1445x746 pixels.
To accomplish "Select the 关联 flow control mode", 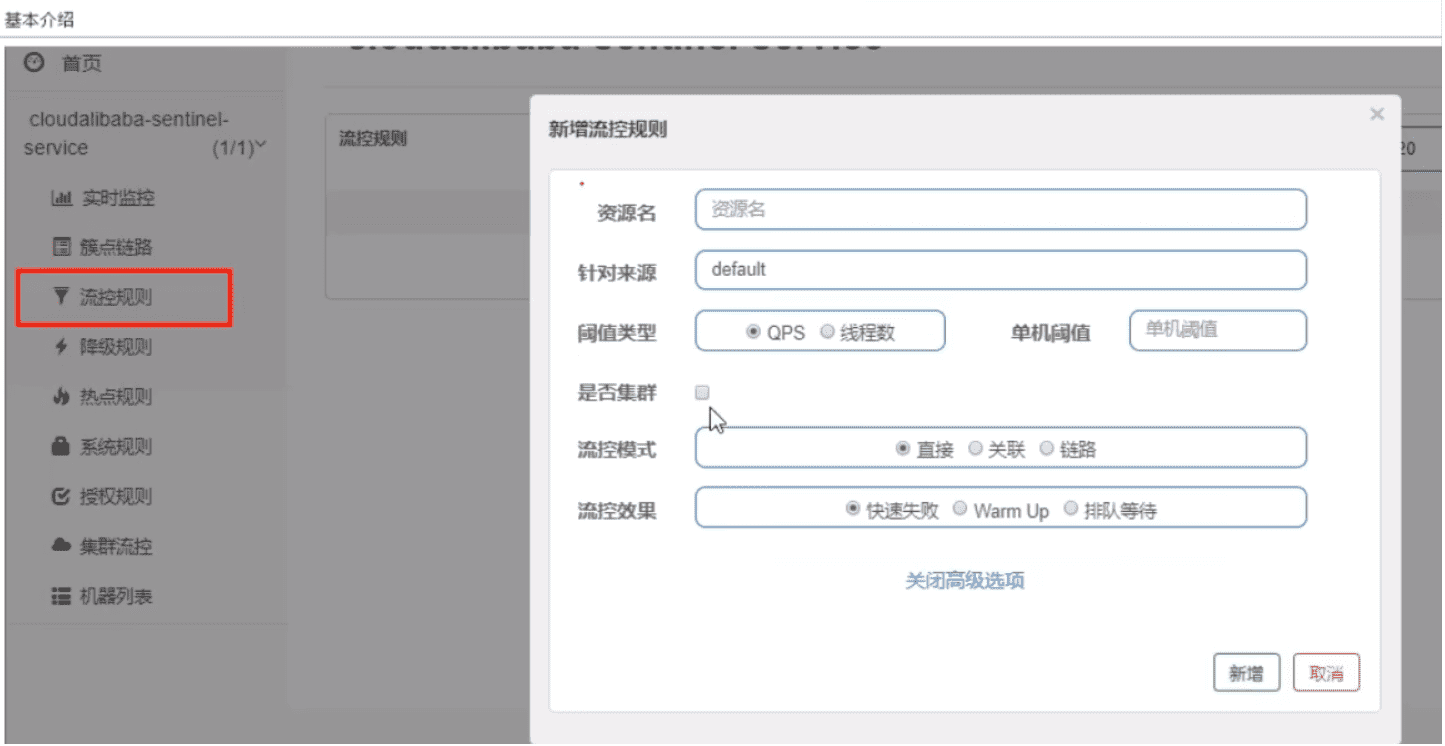I will point(976,449).
